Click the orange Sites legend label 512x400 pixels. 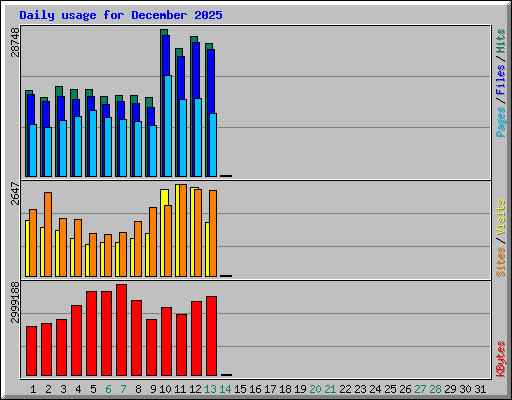pyautogui.click(x=501, y=262)
